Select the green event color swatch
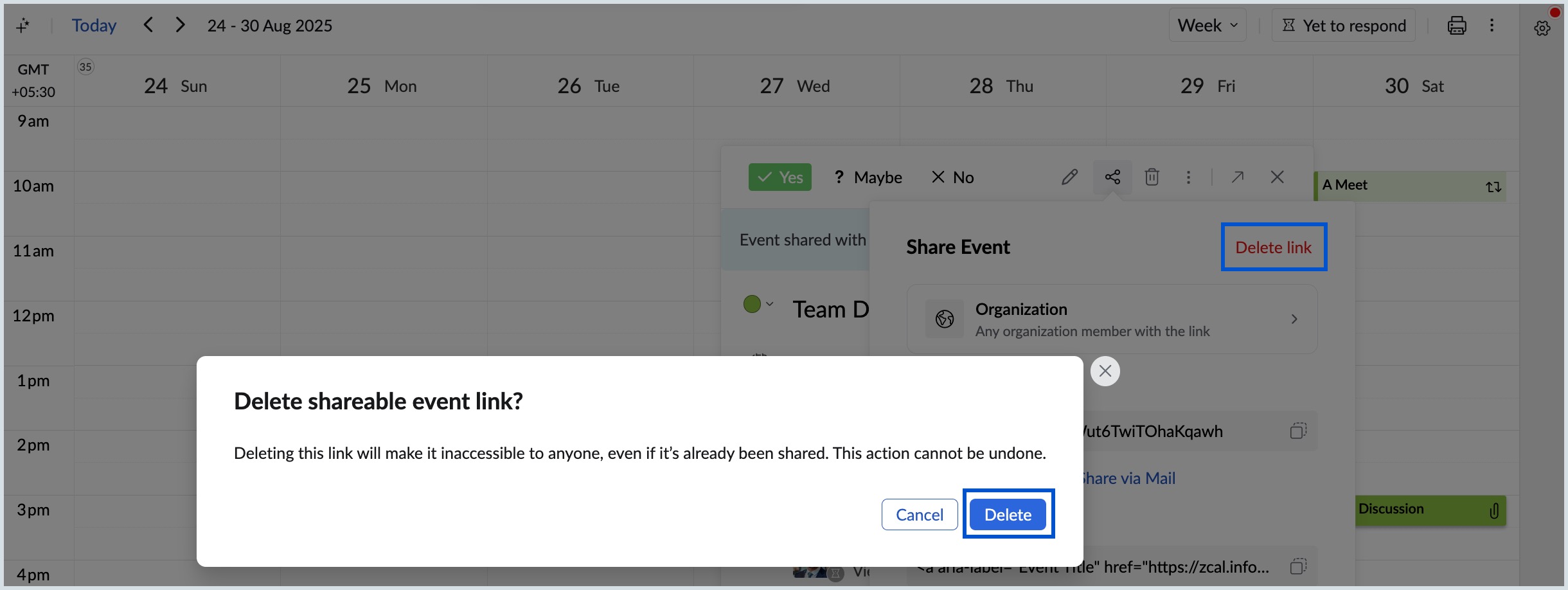Screen dimensions: 1568x590 752,303
